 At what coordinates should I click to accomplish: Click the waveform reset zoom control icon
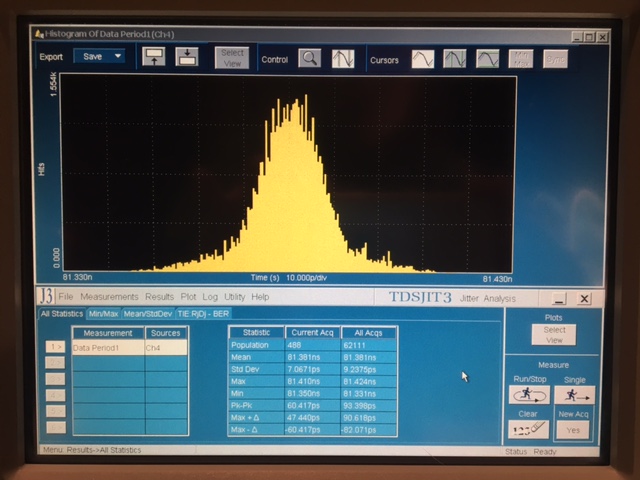[x=343, y=58]
